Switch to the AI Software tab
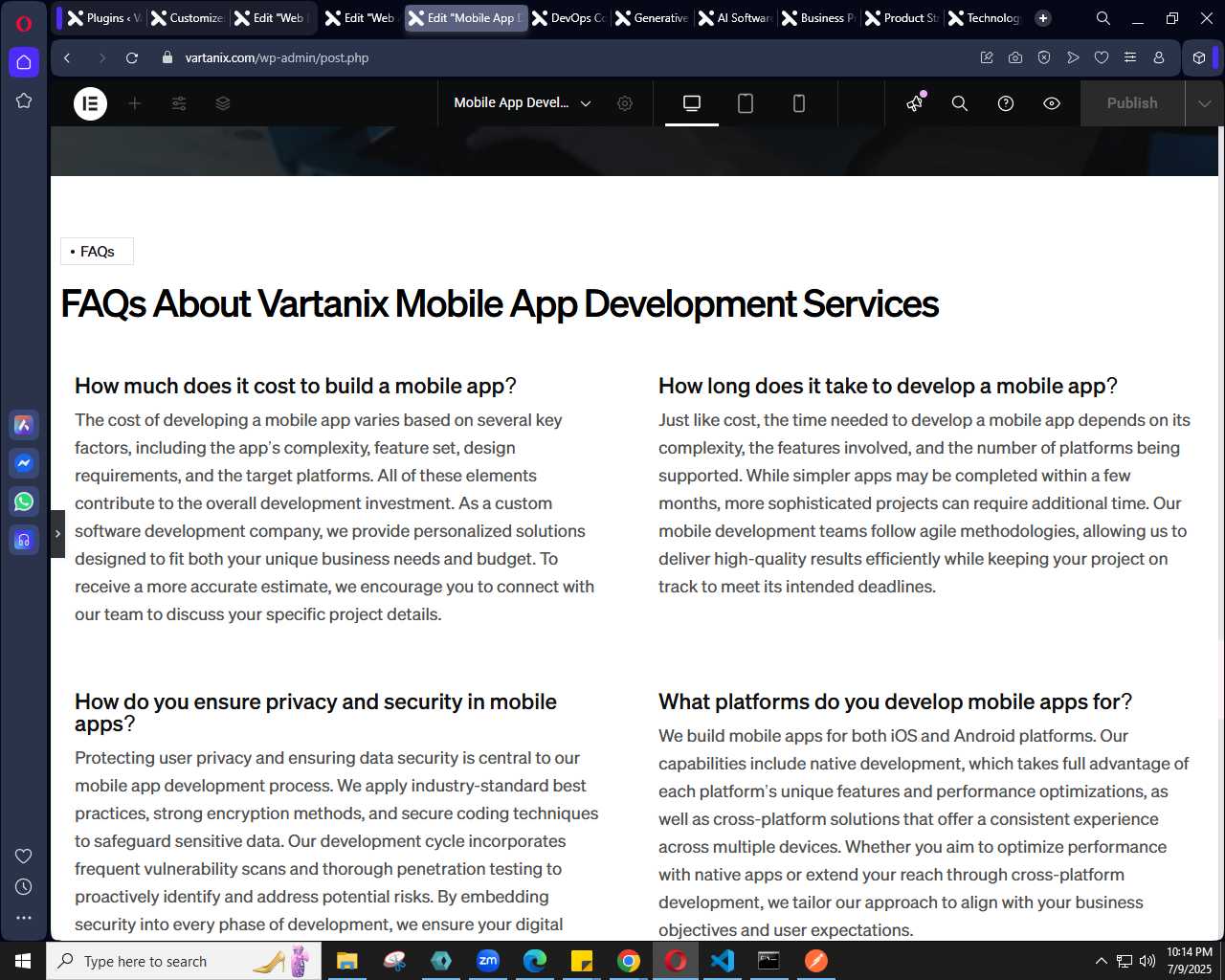The height and width of the screenshot is (980, 1225). [735, 18]
